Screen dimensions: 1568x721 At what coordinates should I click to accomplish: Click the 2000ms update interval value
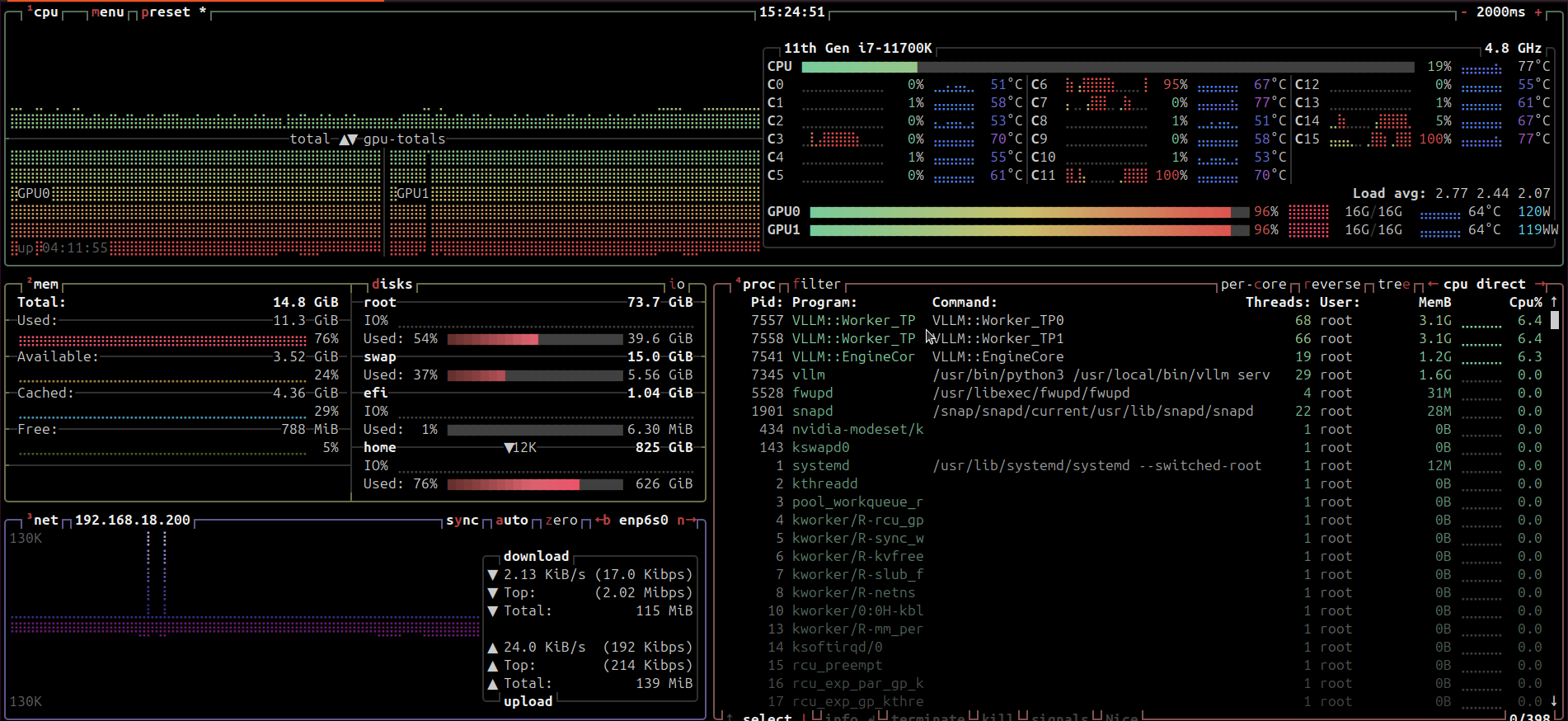[1501, 12]
